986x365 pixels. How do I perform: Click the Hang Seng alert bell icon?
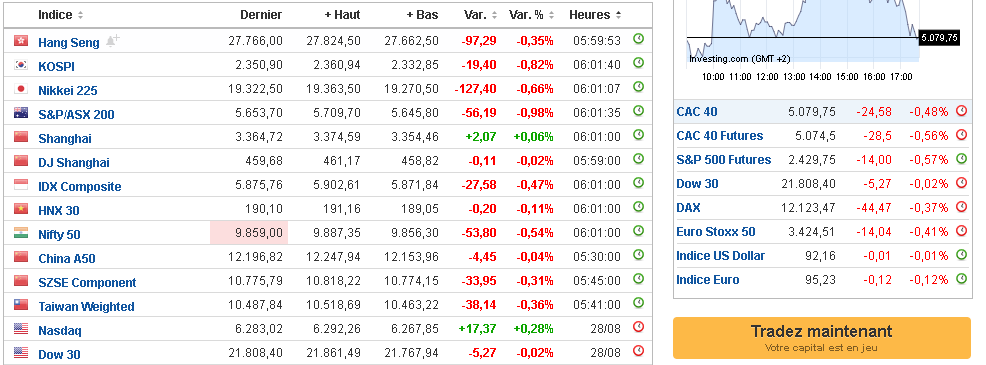point(113,42)
